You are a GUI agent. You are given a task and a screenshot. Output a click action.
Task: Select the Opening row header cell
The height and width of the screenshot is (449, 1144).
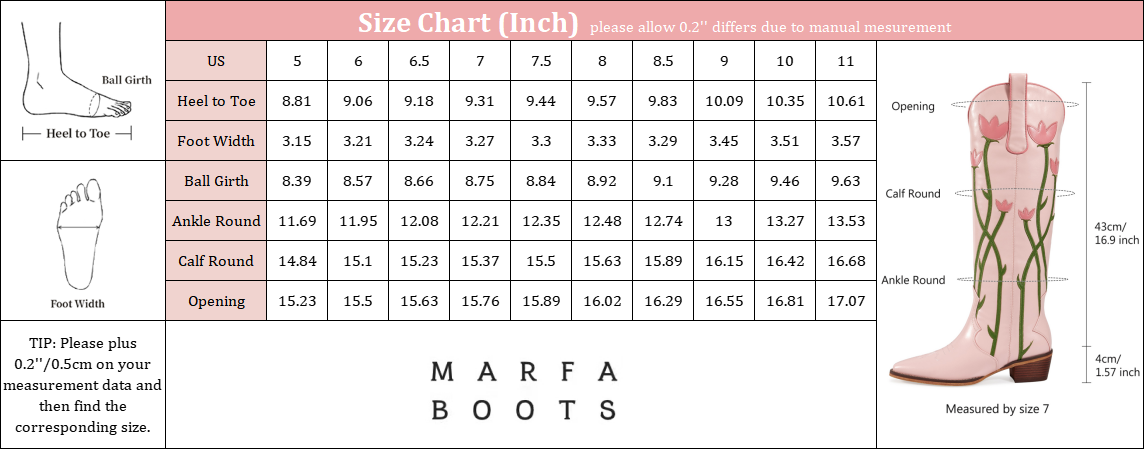point(216,301)
